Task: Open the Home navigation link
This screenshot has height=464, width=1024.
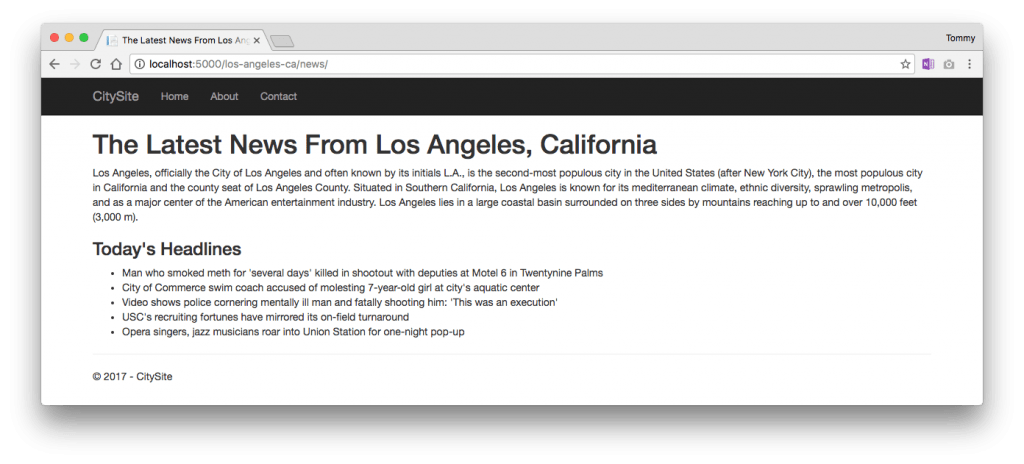Action: 174,96
